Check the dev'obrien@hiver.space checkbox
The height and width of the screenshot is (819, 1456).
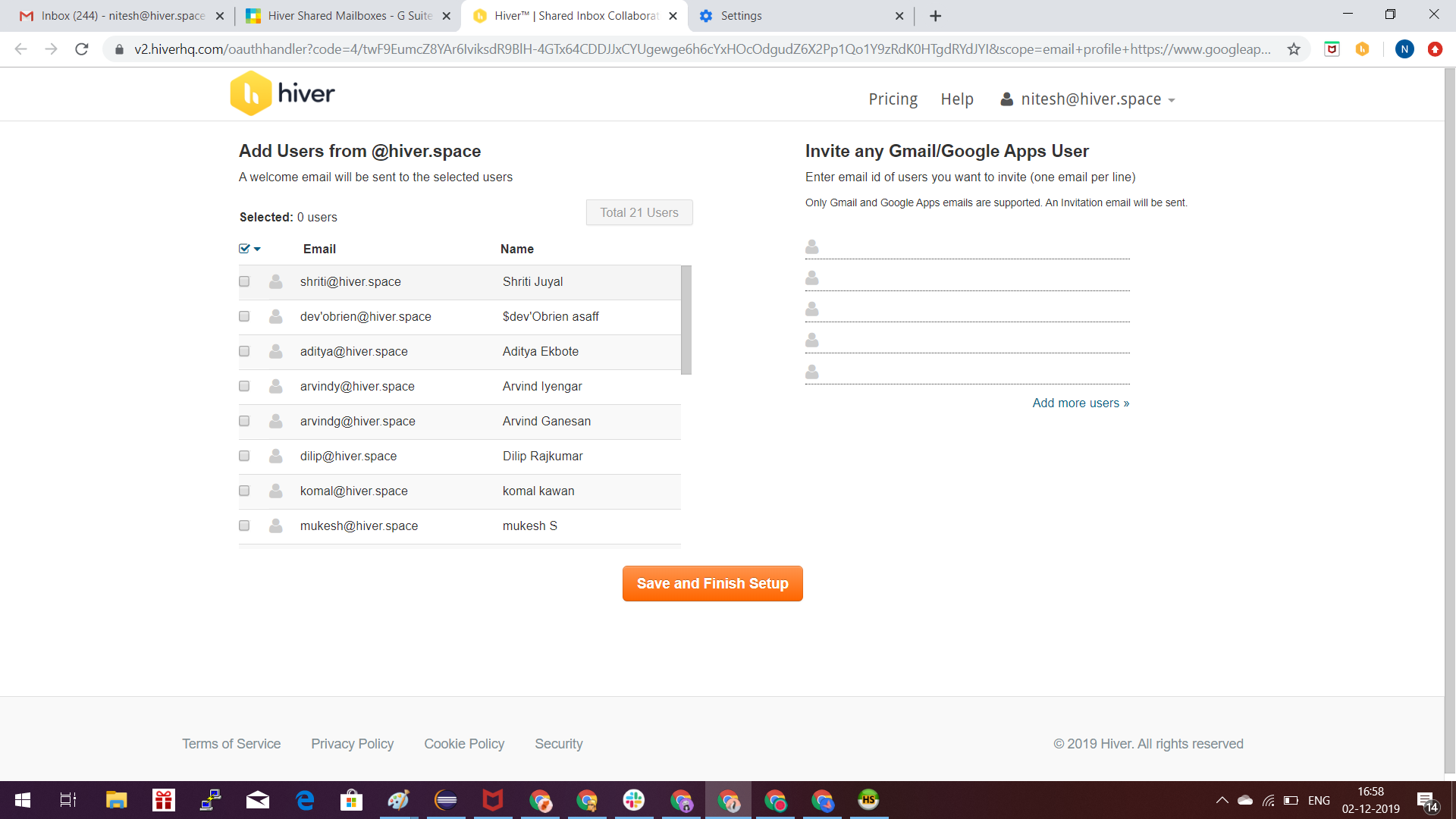244,316
